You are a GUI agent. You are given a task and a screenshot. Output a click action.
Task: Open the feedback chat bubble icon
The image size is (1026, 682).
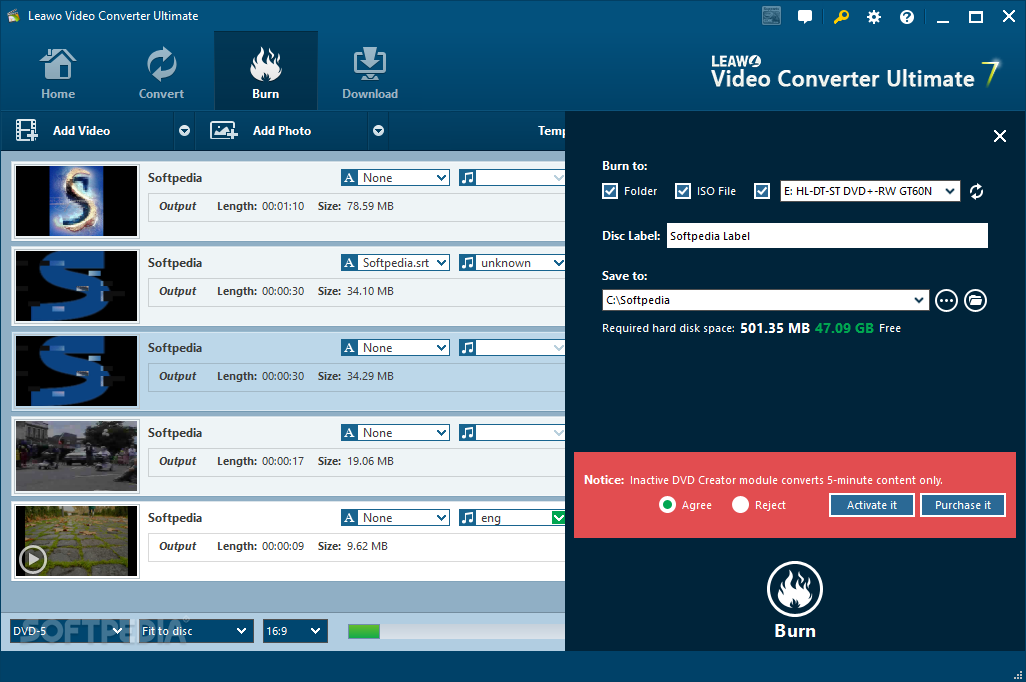[x=805, y=17]
